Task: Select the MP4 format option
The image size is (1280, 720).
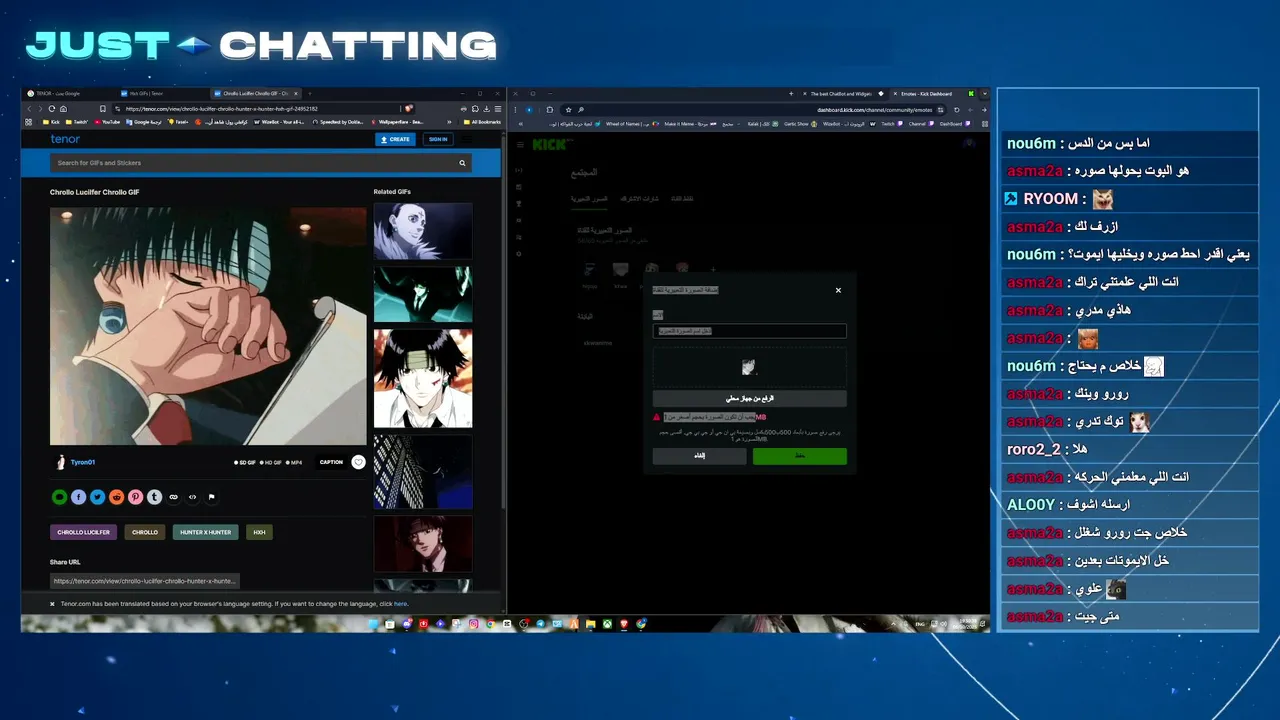Action: [294, 462]
